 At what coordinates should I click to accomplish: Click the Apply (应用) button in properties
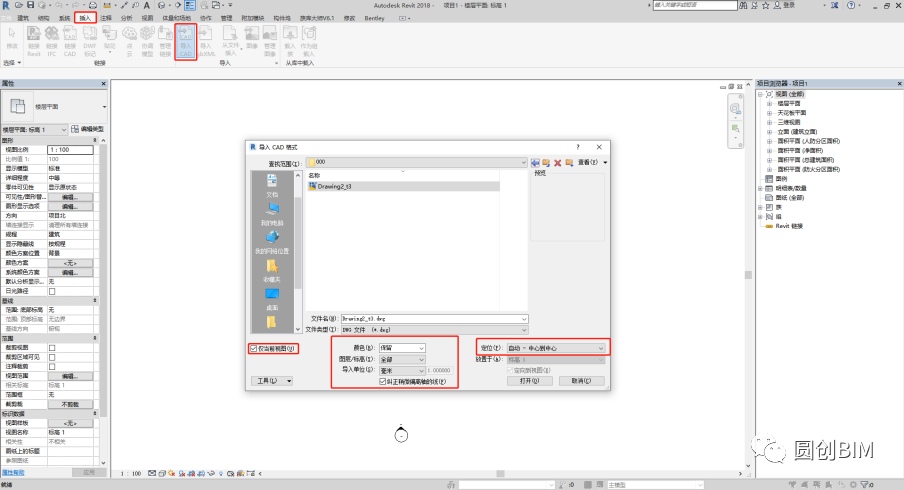click(x=89, y=472)
